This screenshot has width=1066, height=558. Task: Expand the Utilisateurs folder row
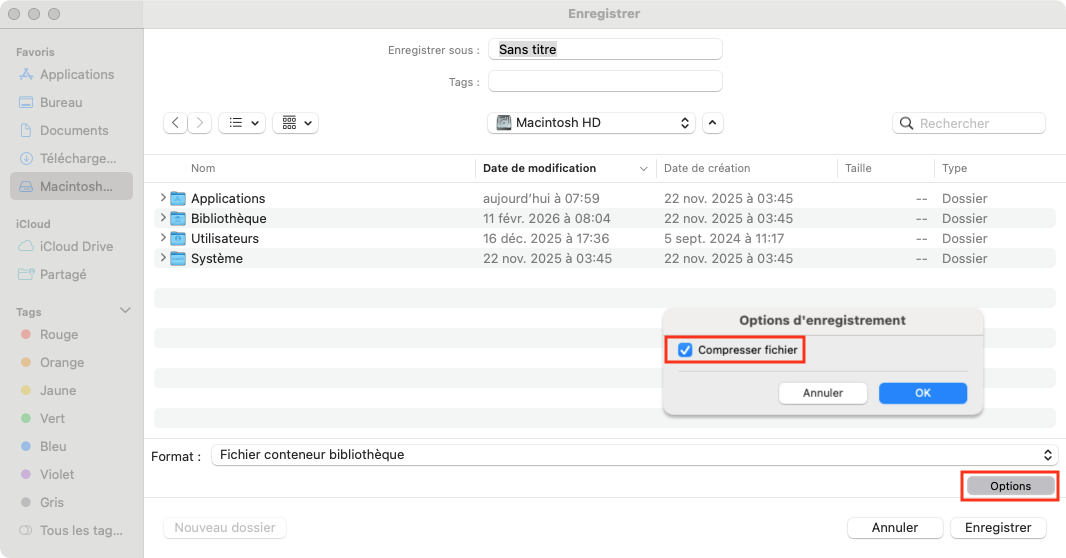pyautogui.click(x=162, y=238)
